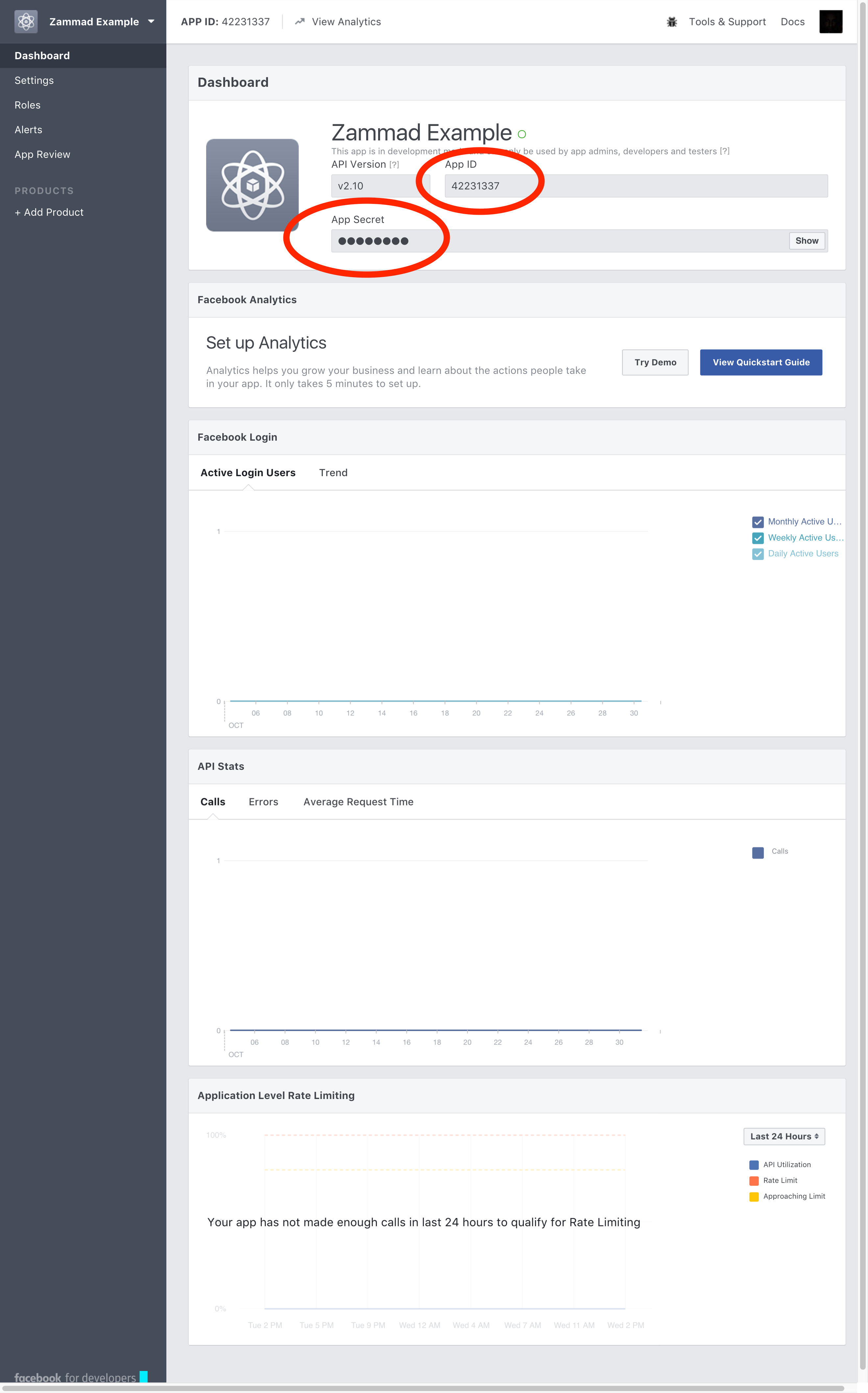Open Tools & Support menu

(727, 22)
